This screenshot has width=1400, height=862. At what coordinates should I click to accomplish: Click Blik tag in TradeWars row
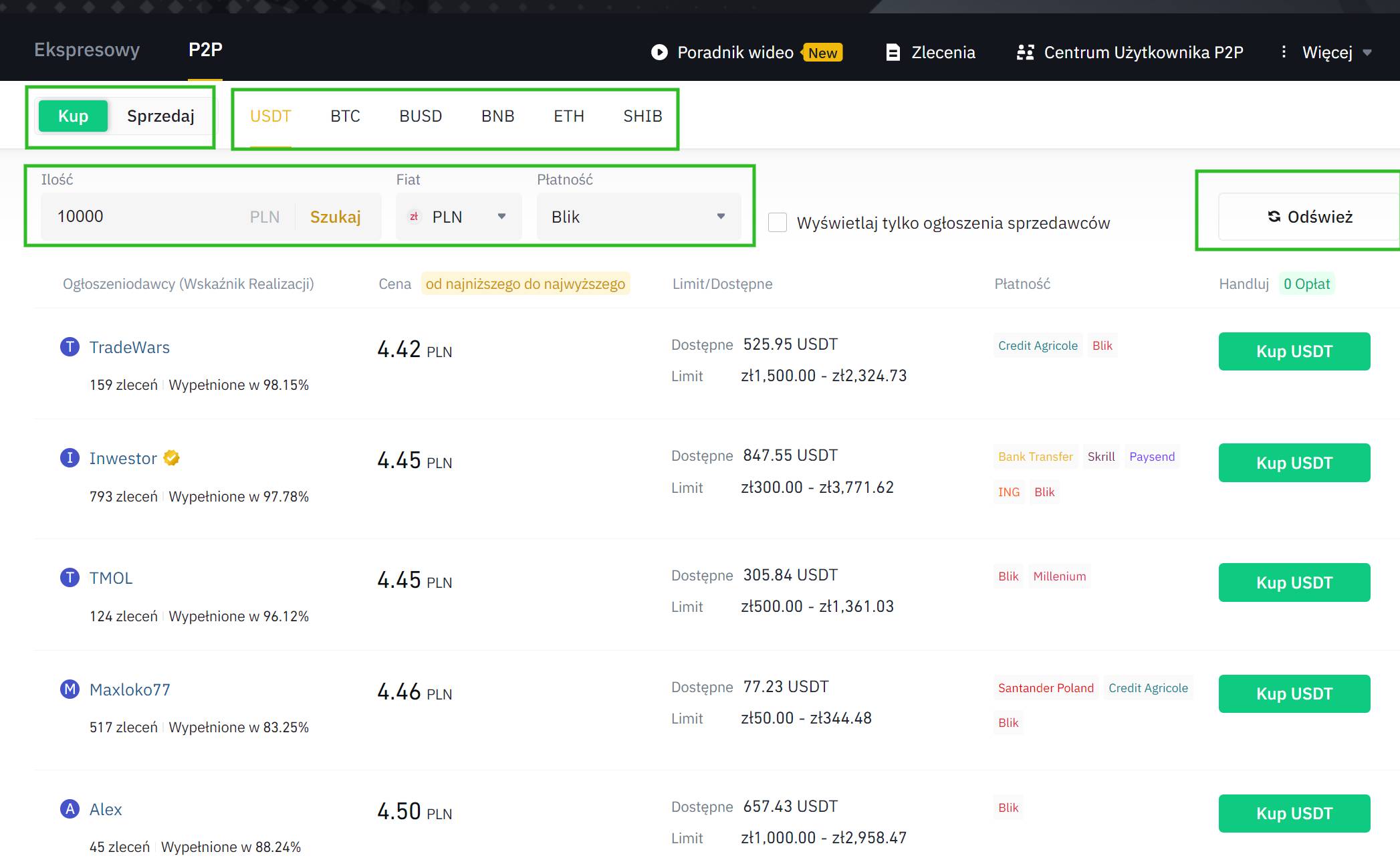coord(1102,345)
